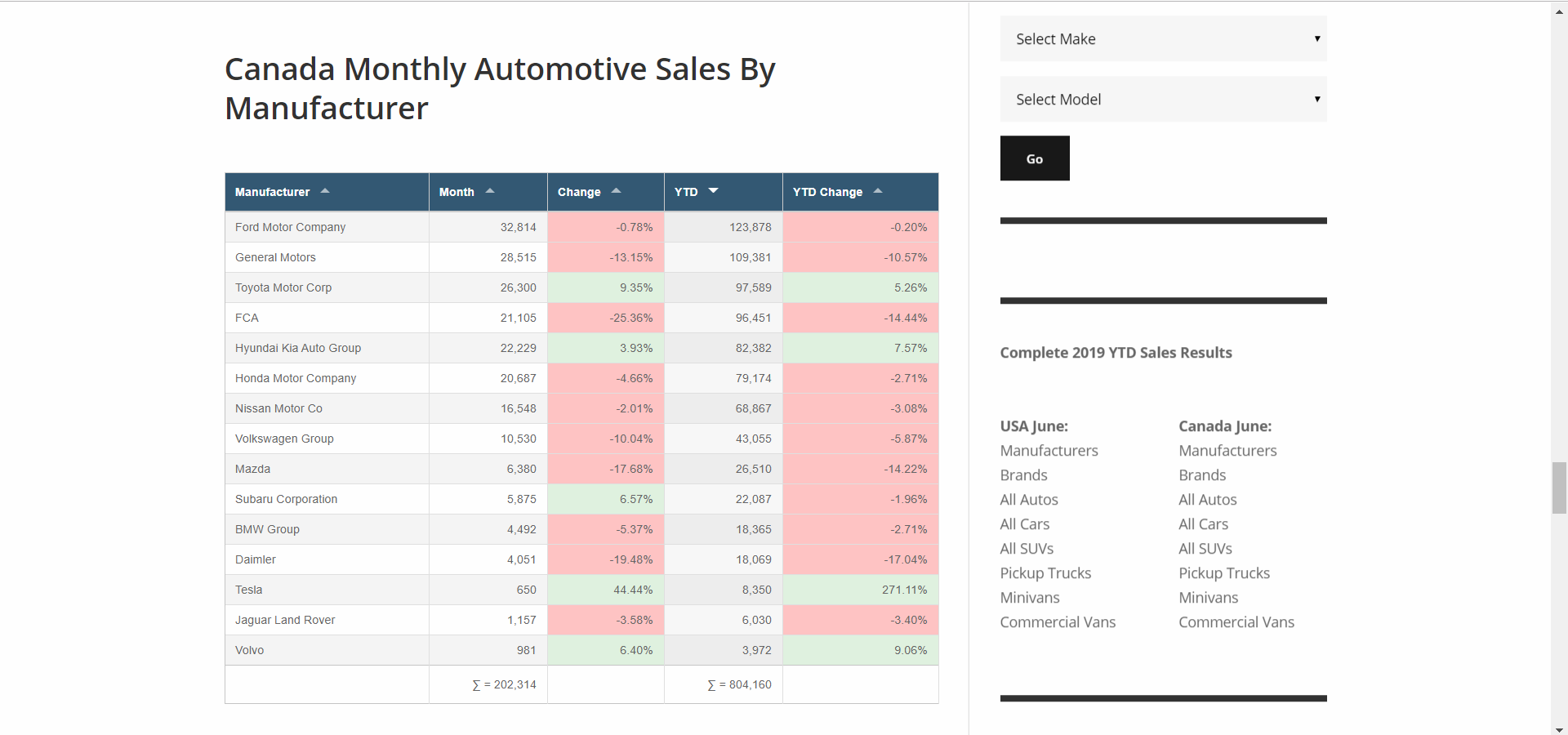1568x735 pixels.
Task: Open USA June Manufacturers link
Action: point(1049,451)
